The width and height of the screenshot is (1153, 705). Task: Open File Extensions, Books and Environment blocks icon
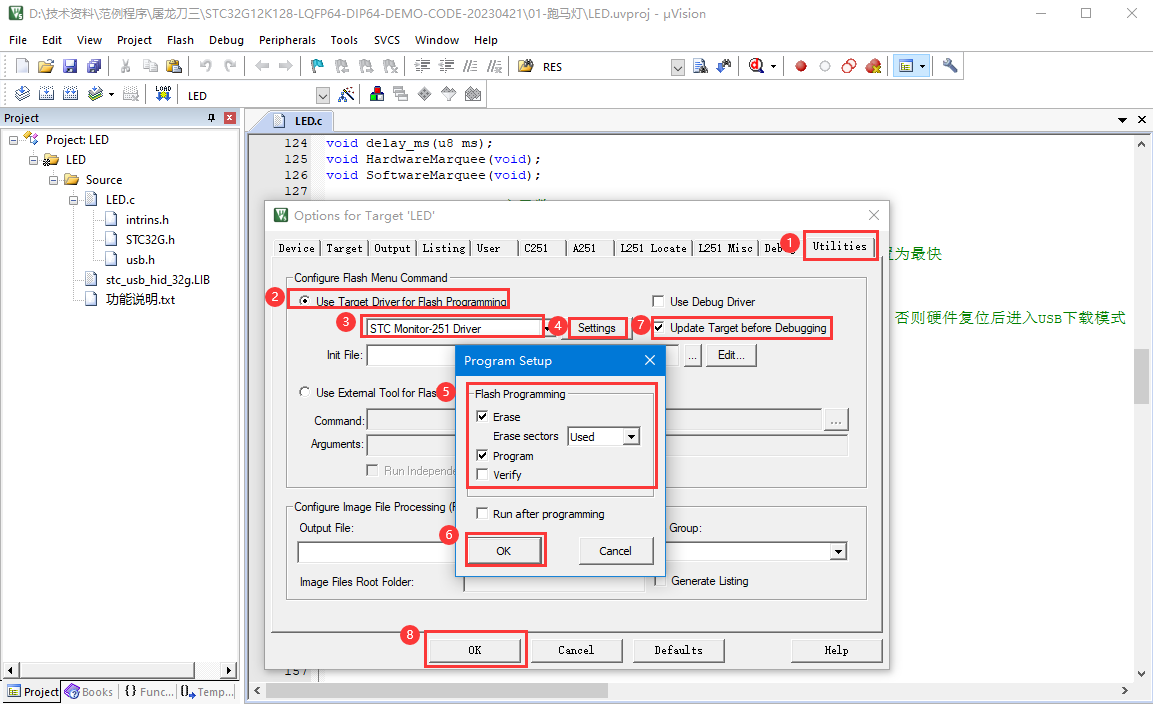pos(376,94)
